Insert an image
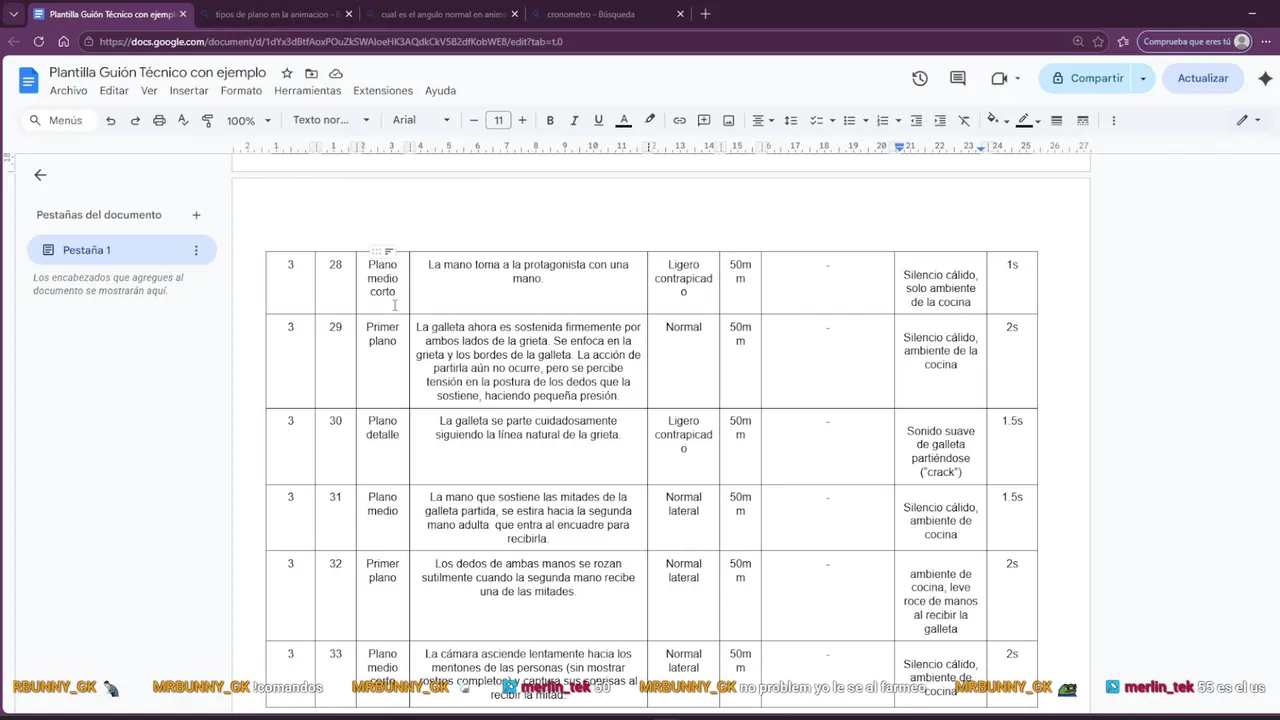Screen dimensions: 1280x720 (729, 120)
